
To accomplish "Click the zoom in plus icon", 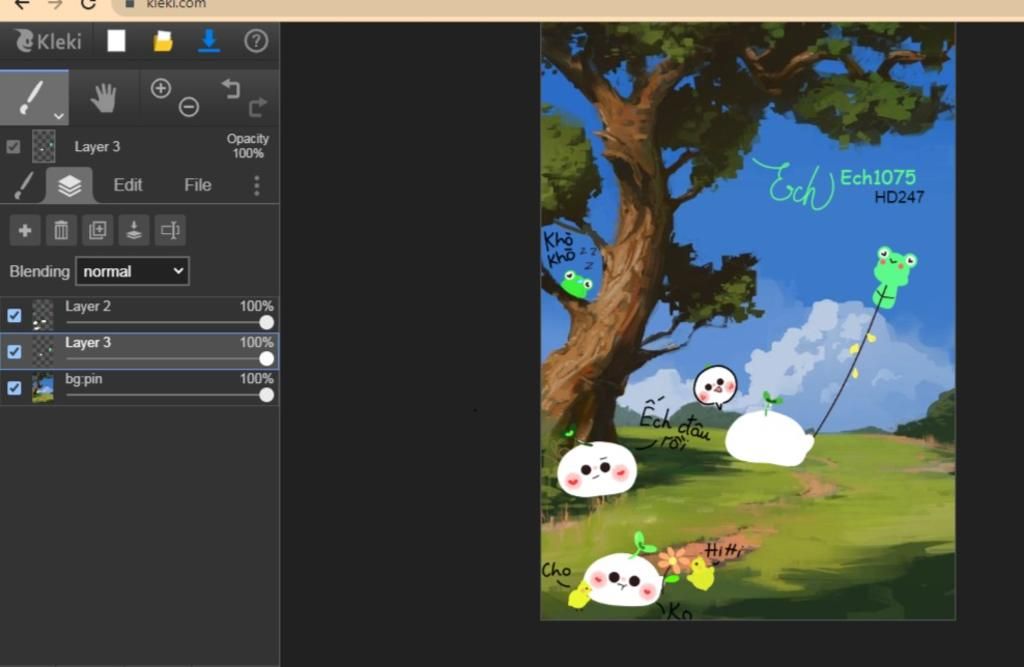I will [x=160, y=88].
